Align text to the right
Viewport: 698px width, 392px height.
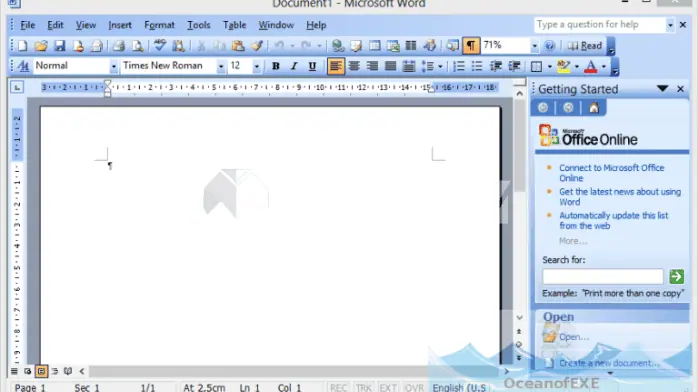click(x=372, y=66)
